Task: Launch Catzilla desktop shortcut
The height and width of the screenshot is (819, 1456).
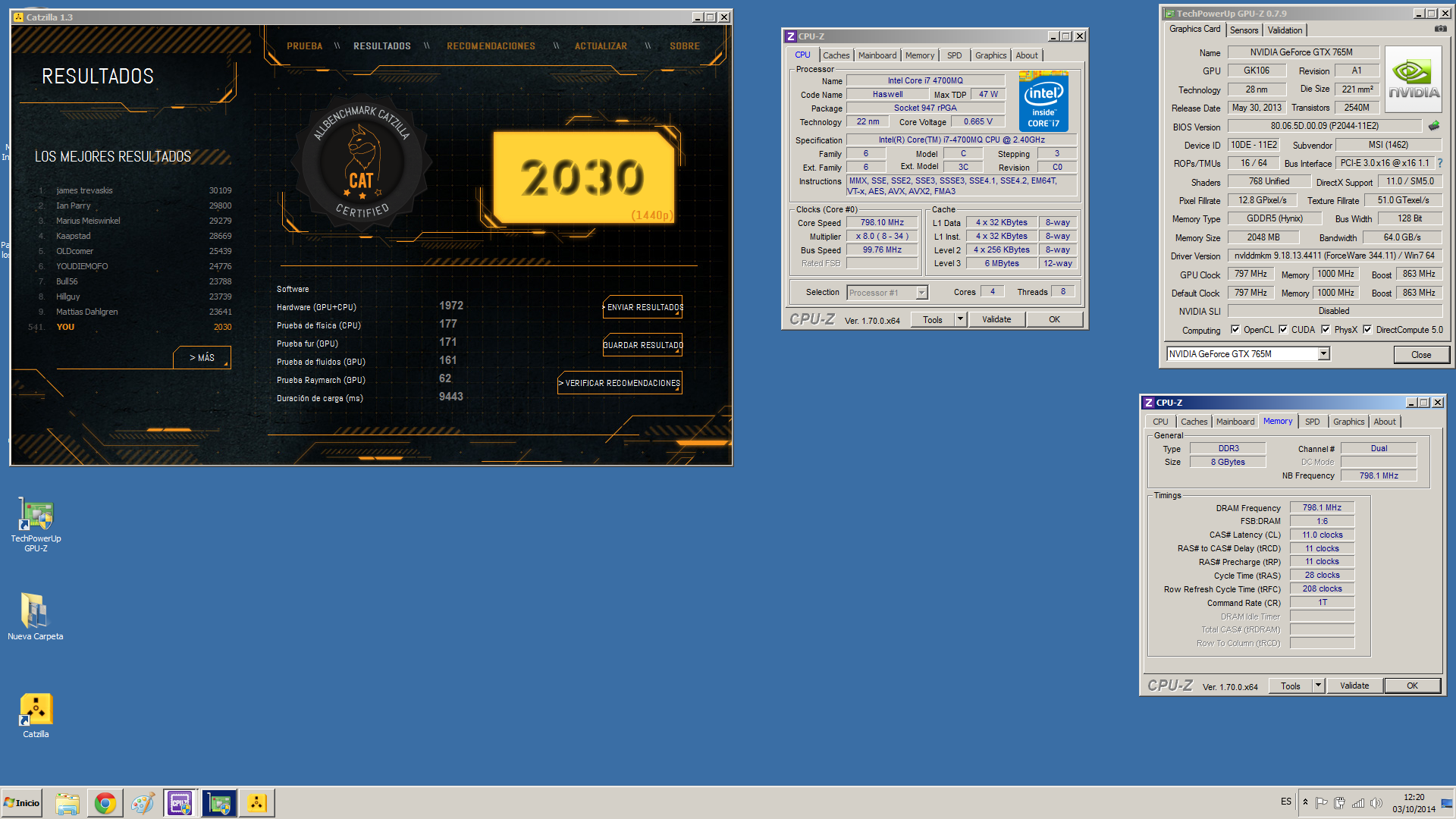Action: pyautogui.click(x=36, y=715)
